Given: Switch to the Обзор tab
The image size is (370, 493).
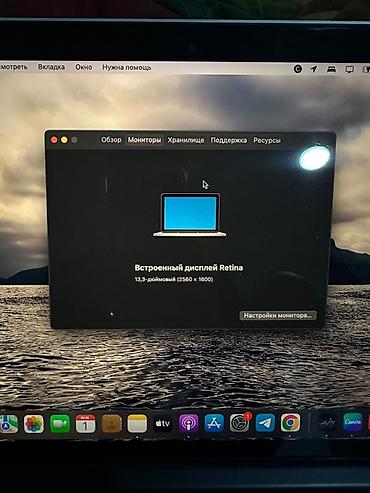Looking at the screenshot, I should click(111, 140).
